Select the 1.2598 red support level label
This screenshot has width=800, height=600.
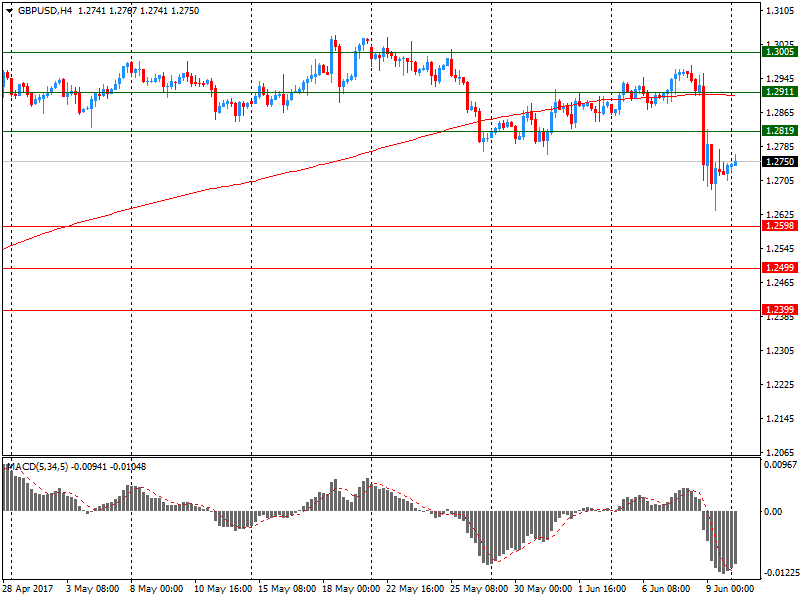[779, 226]
